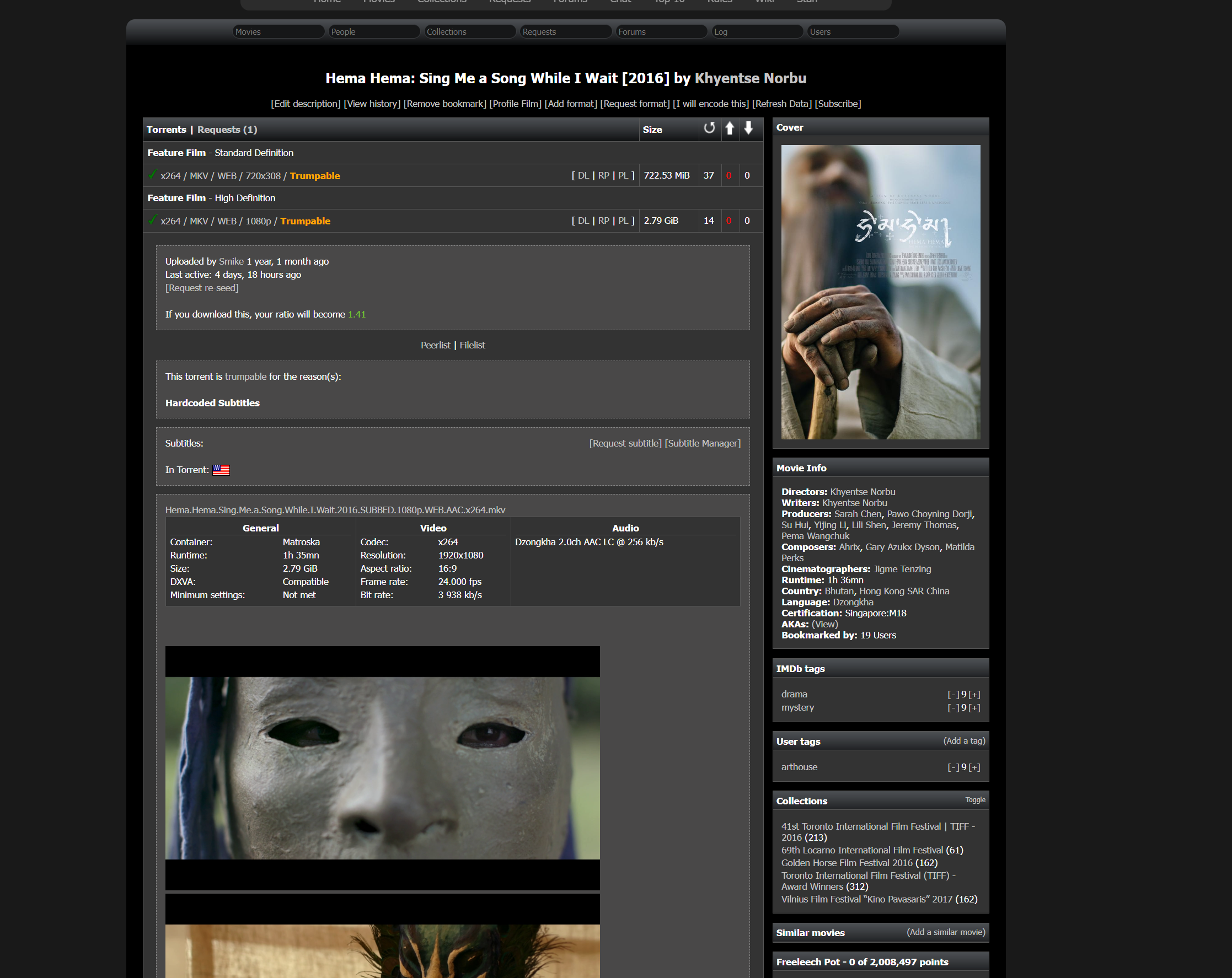Remove bookmark for this movie
Screen dimensions: 1232x978
(444, 104)
